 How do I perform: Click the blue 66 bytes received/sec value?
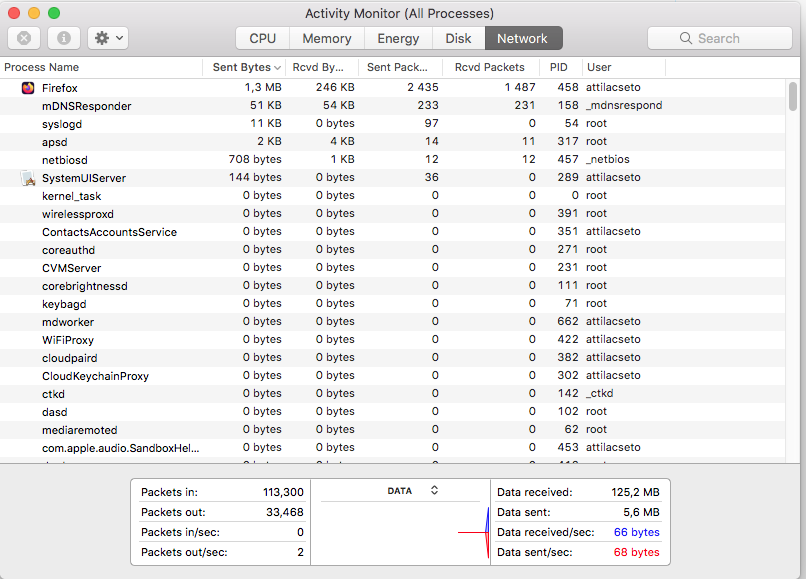[636, 532]
